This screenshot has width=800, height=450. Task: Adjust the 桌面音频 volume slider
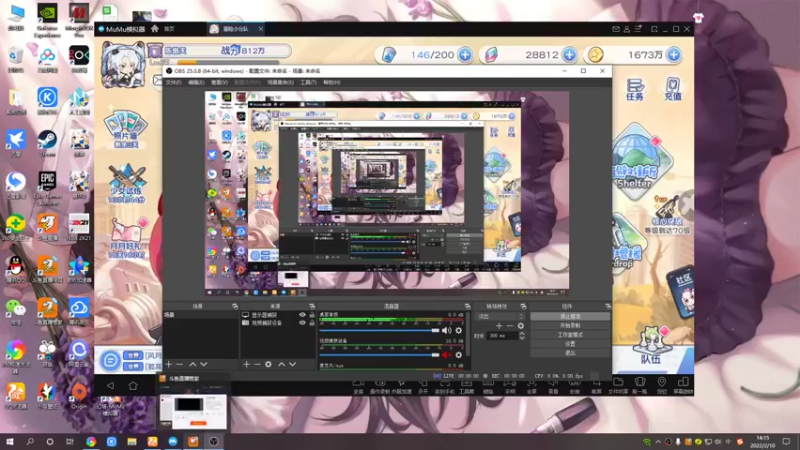point(379,331)
